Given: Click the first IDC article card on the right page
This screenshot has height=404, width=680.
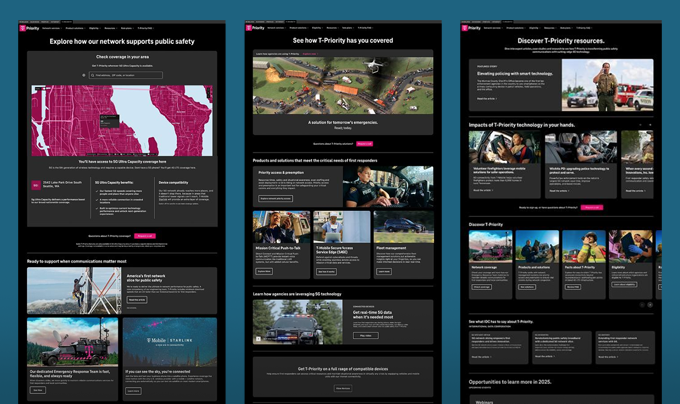Looking at the screenshot, I should pyautogui.click(x=499, y=347).
